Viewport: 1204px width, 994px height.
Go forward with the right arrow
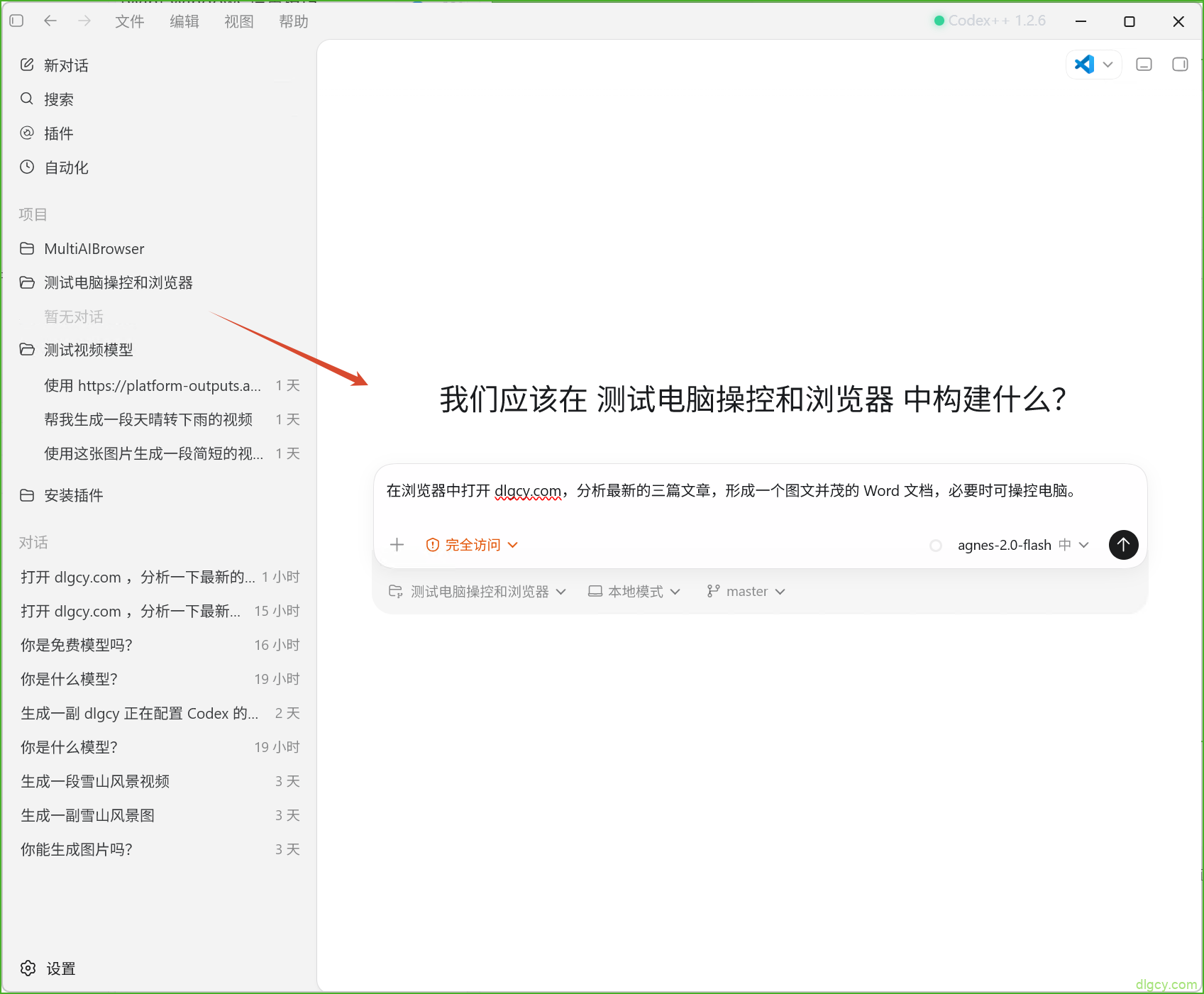pyautogui.click(x=84, y=21)
